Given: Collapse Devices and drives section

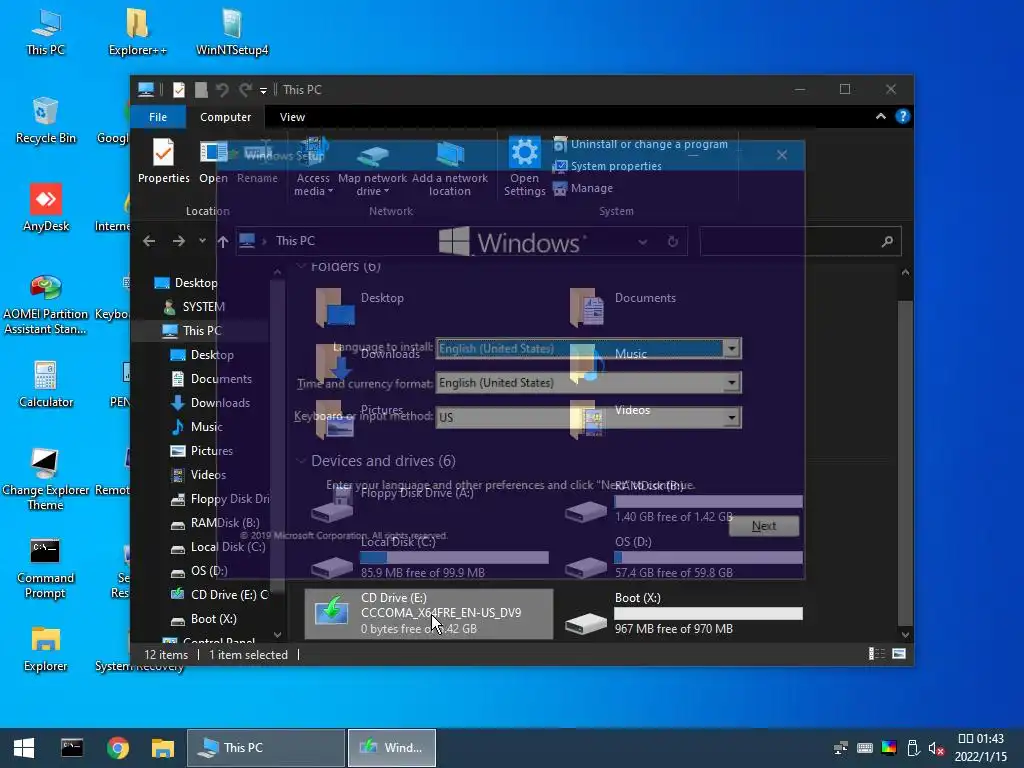Looking at the screenshot, I should click(x=302, y=461).
